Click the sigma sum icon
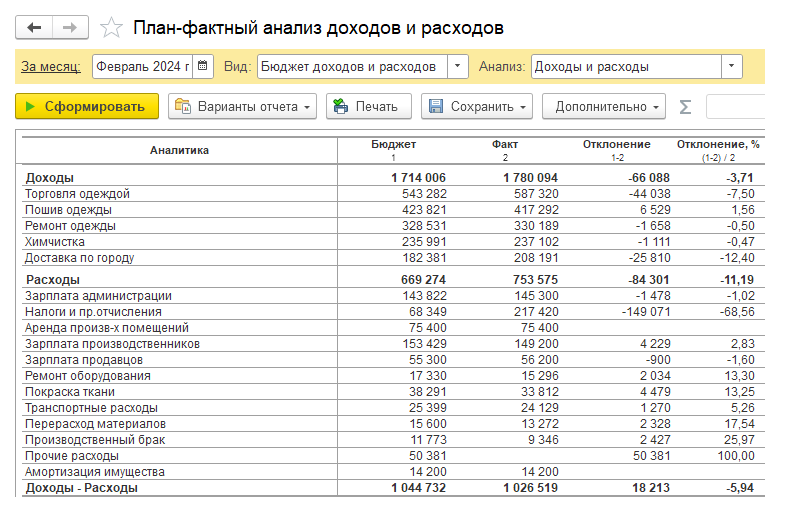Viewport: 800px width, 512px height. tap(685, 107)
